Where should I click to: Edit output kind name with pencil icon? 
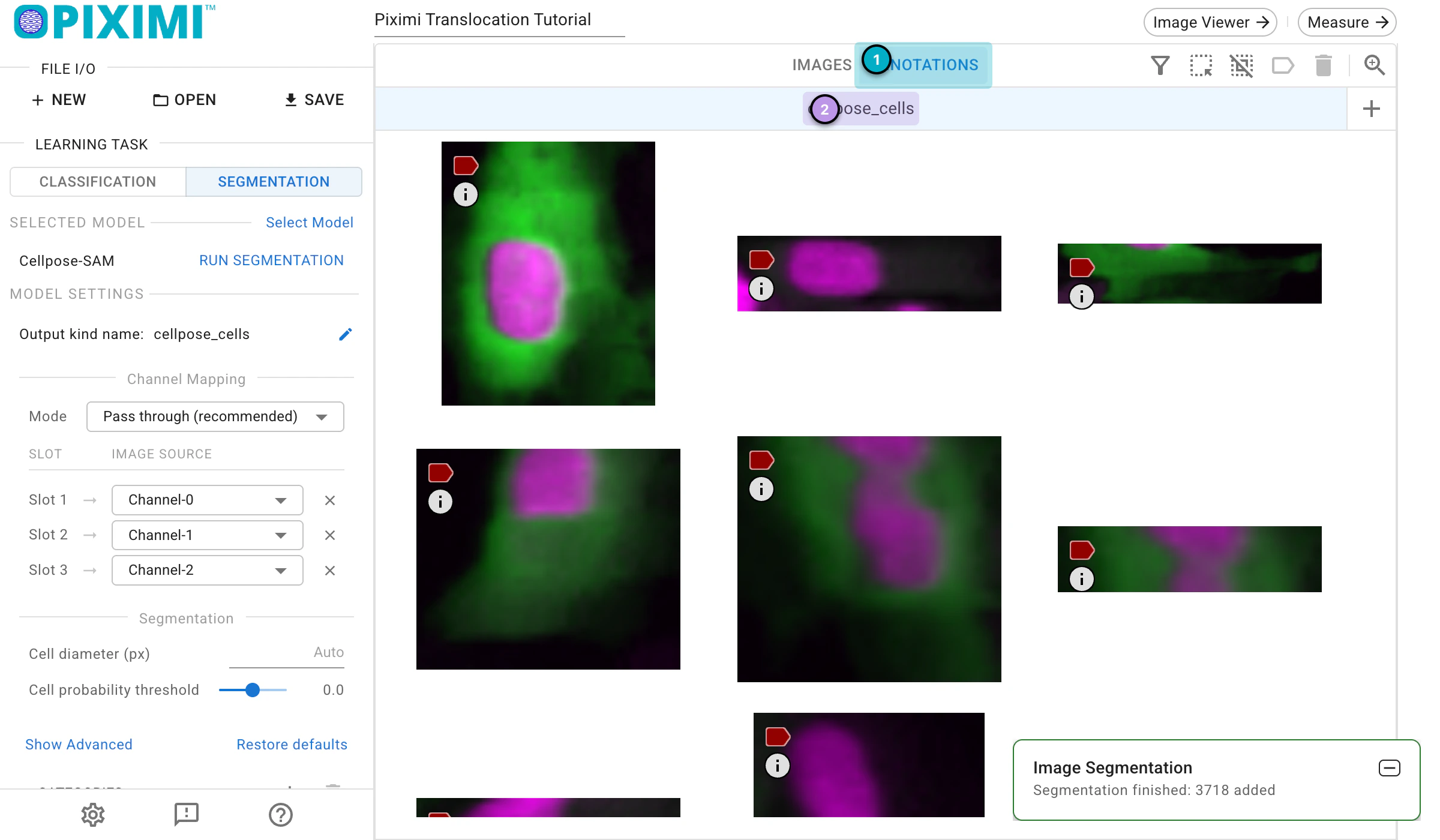(x=345, y=334)
